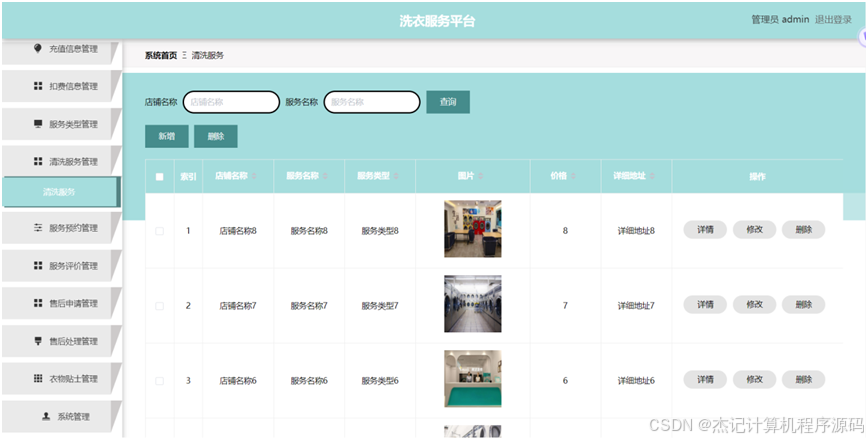Click the icon beside 售后处理管理
This screenshot has height=440, width=868.
(38, 341)
